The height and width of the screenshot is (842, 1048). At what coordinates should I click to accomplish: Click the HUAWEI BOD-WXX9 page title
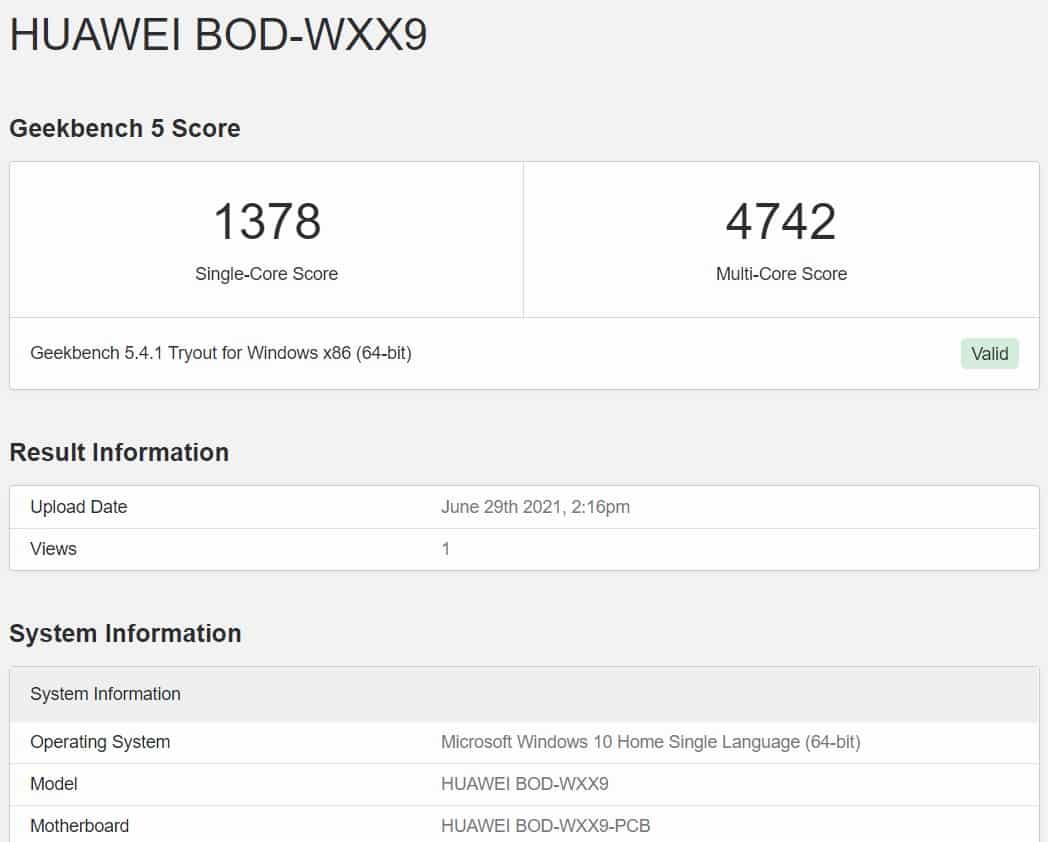[x=218, y=35]
